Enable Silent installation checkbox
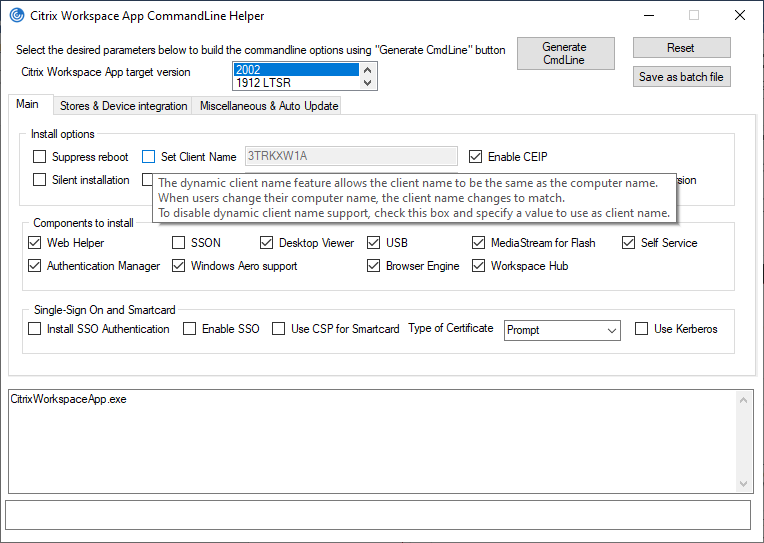This screenshot has height=543, width=764. coord(39,180)
